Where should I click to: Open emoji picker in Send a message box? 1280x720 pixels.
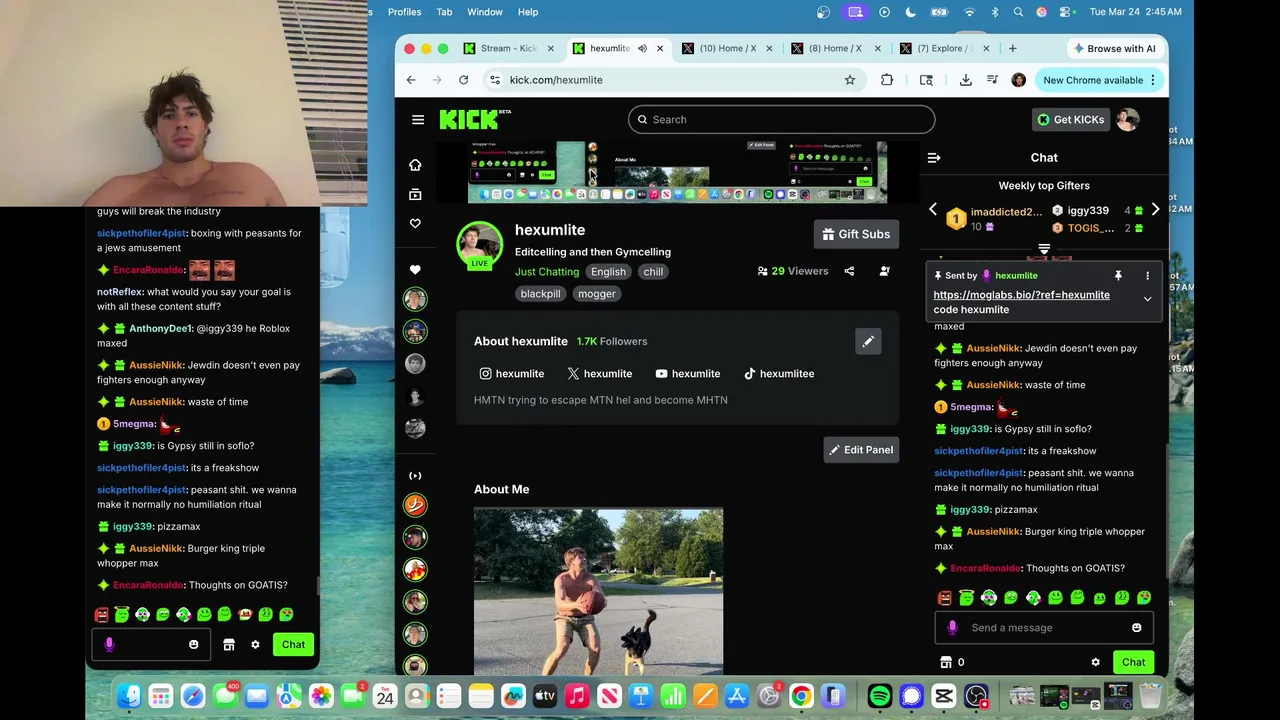click(x=1136, y=628)
